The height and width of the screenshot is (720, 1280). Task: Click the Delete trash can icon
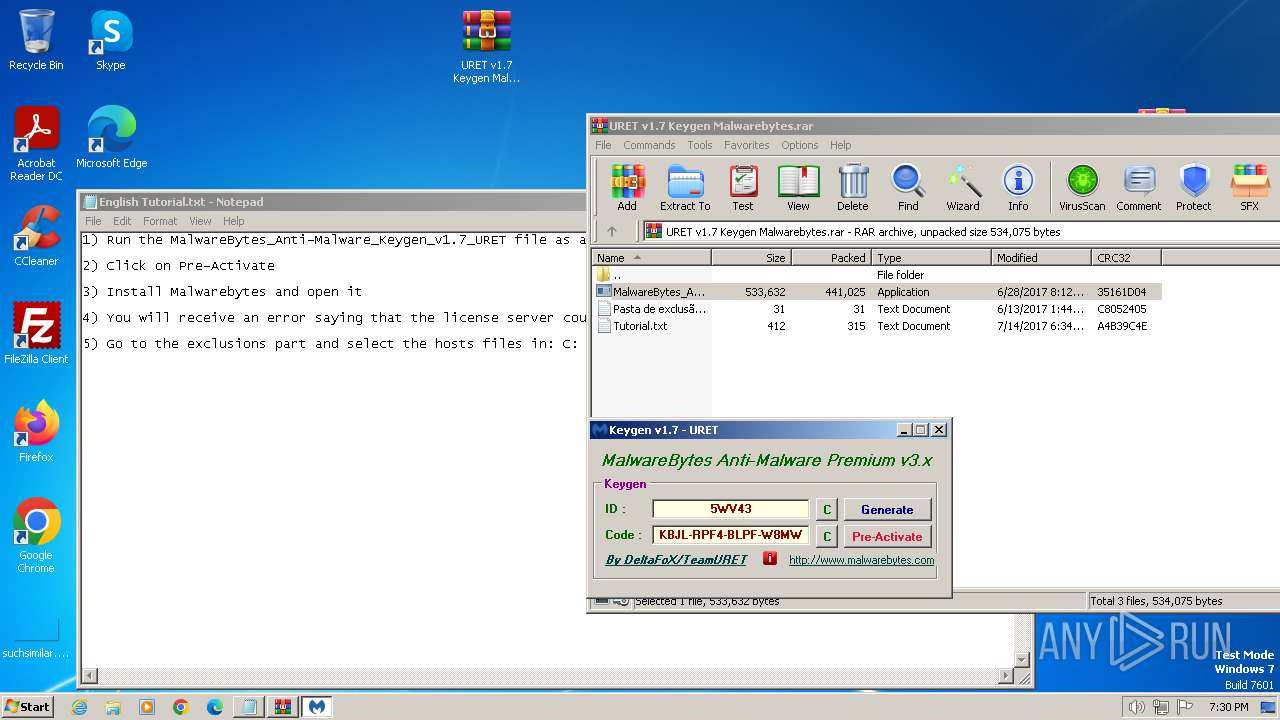tap(853, 188)
